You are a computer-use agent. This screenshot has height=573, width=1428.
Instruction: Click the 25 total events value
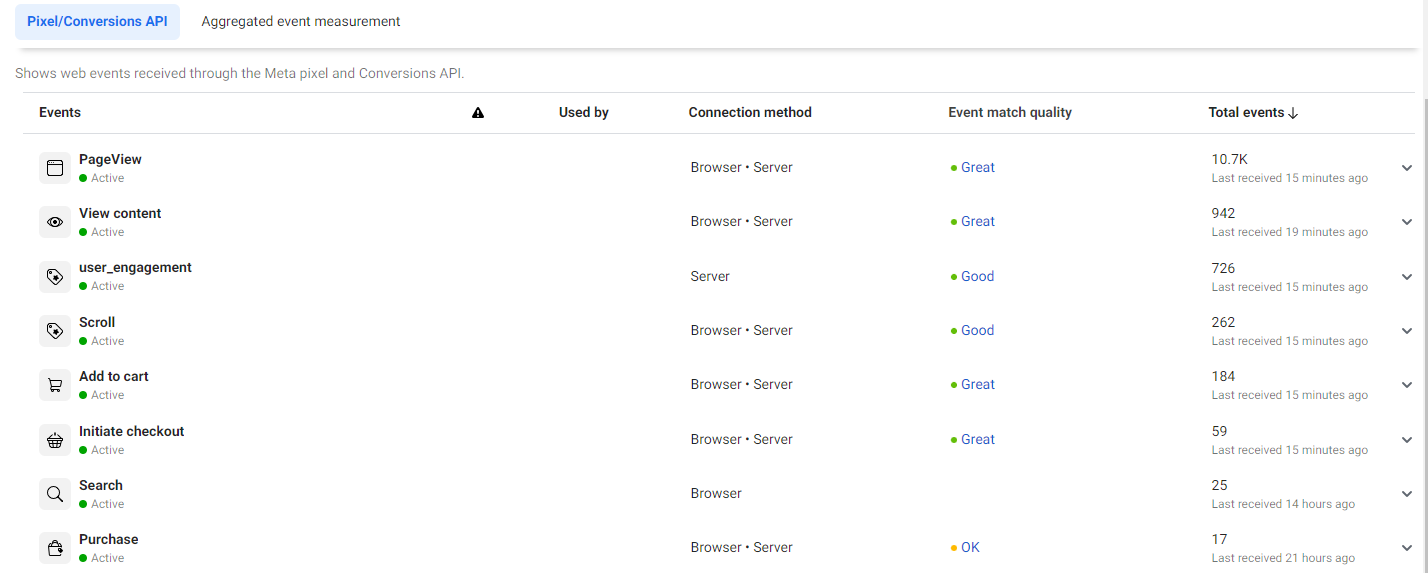point(1220,485)
